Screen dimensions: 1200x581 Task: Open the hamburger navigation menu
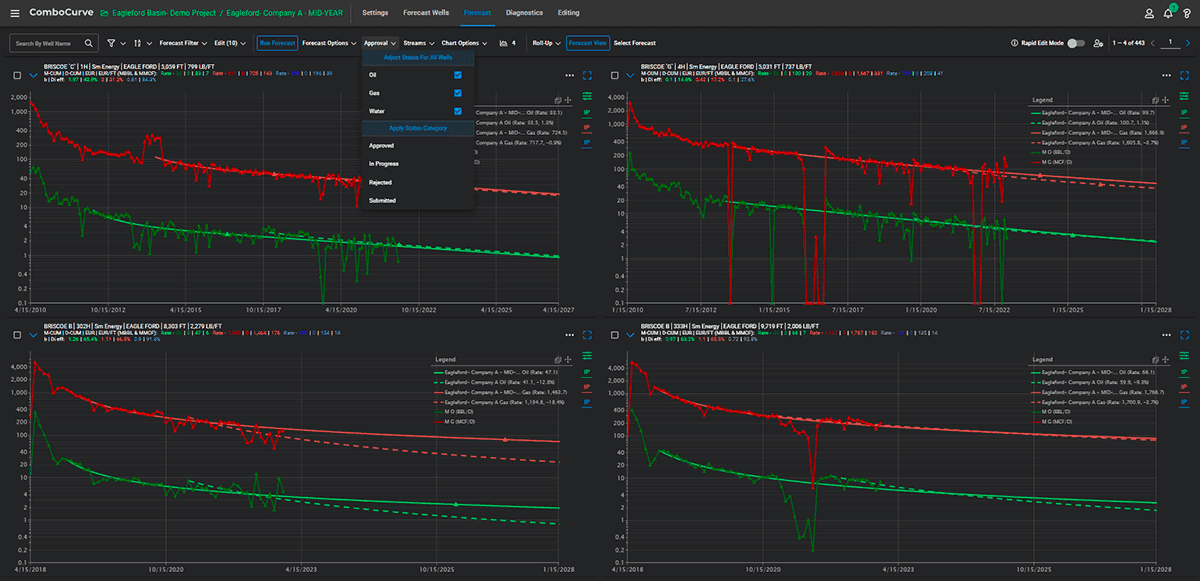[14, 13]
